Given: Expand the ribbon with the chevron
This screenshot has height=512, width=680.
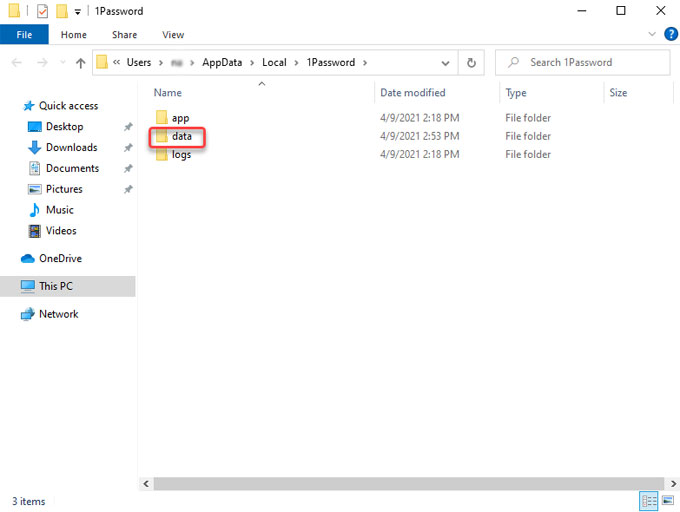Looking at the screenshot, I should [651, 34].
